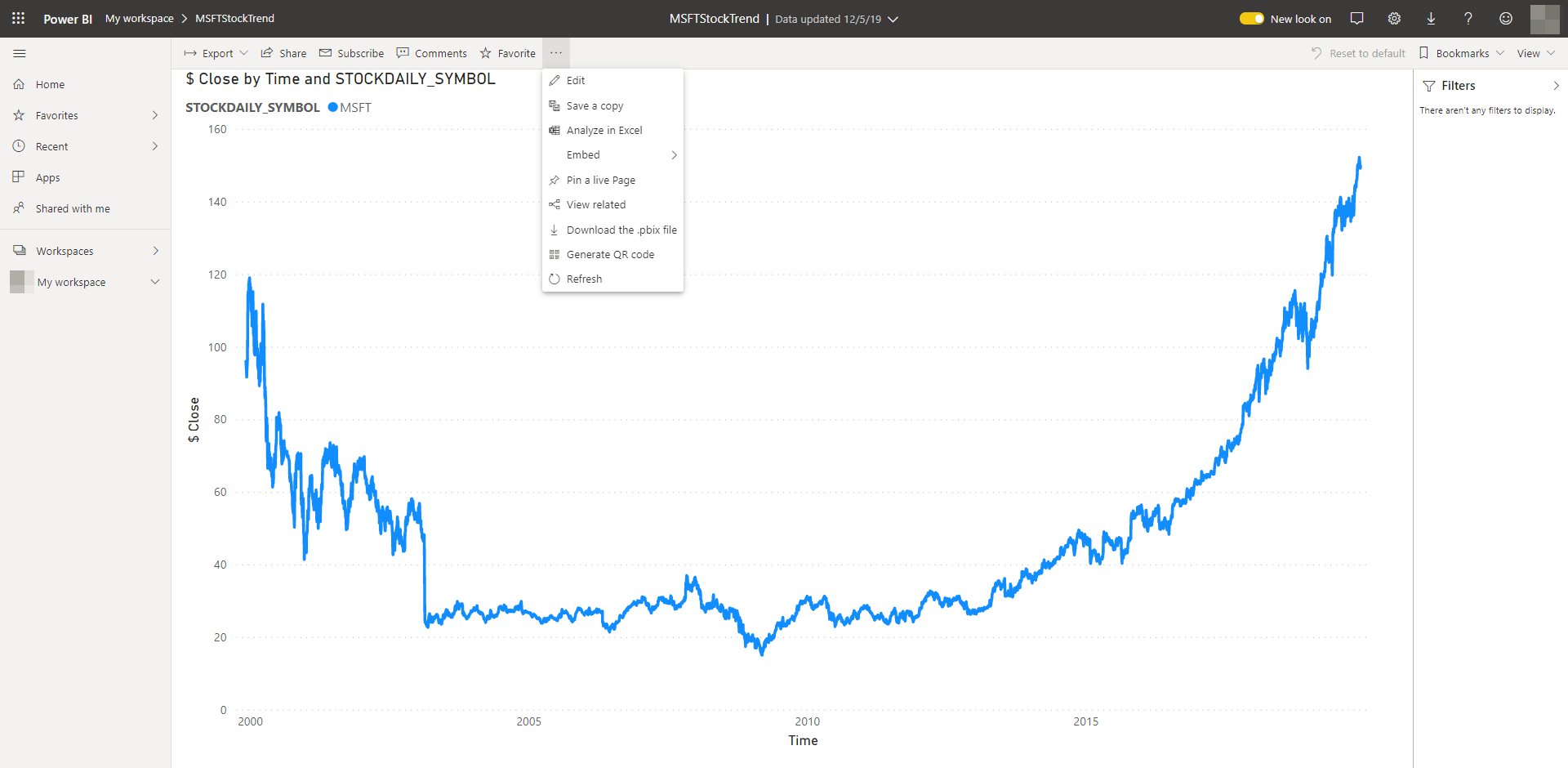Screen dimensions: 1568x768
Task: Open the settings gear icon
Action: 1394,18
